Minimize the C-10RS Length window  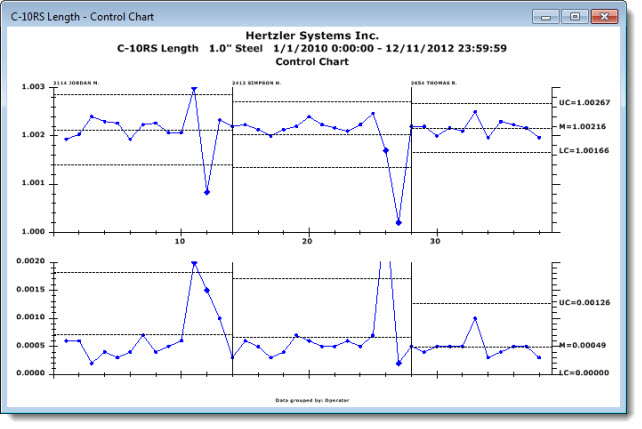click(547, 16)
